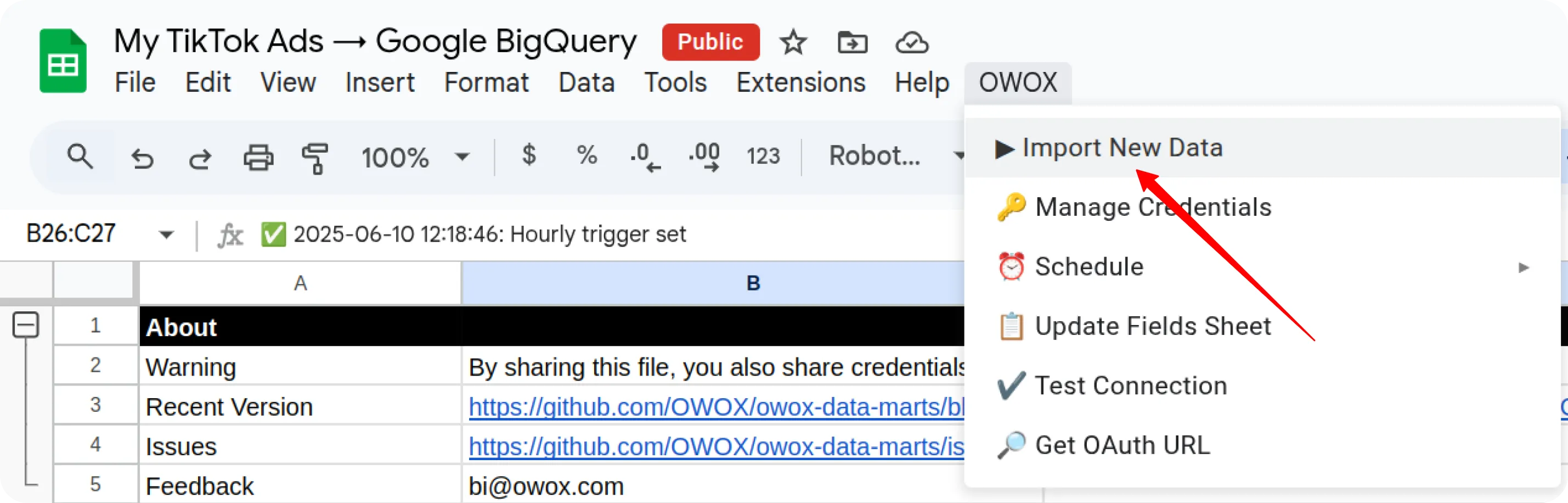This screenshot has height=503, width=1568.
Task: Open the GitHub issues link in row 4
Action: pos(716,446)
